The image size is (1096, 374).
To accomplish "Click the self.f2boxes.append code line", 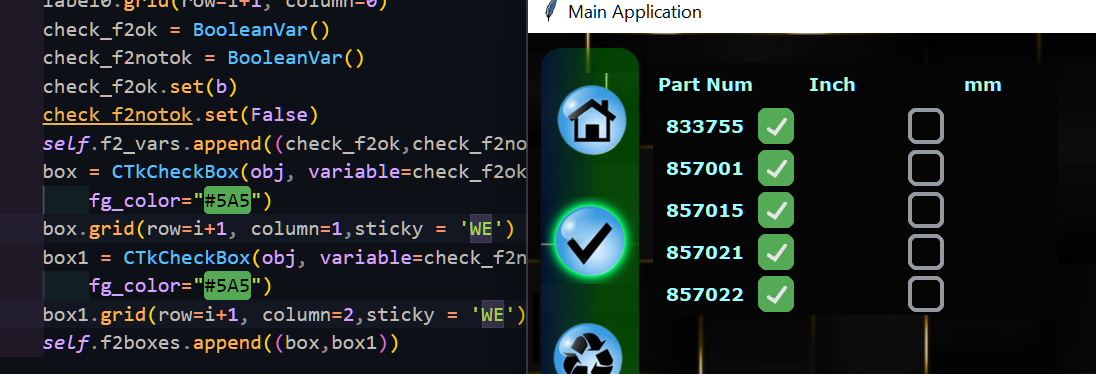I will click(x=220, y=343).
